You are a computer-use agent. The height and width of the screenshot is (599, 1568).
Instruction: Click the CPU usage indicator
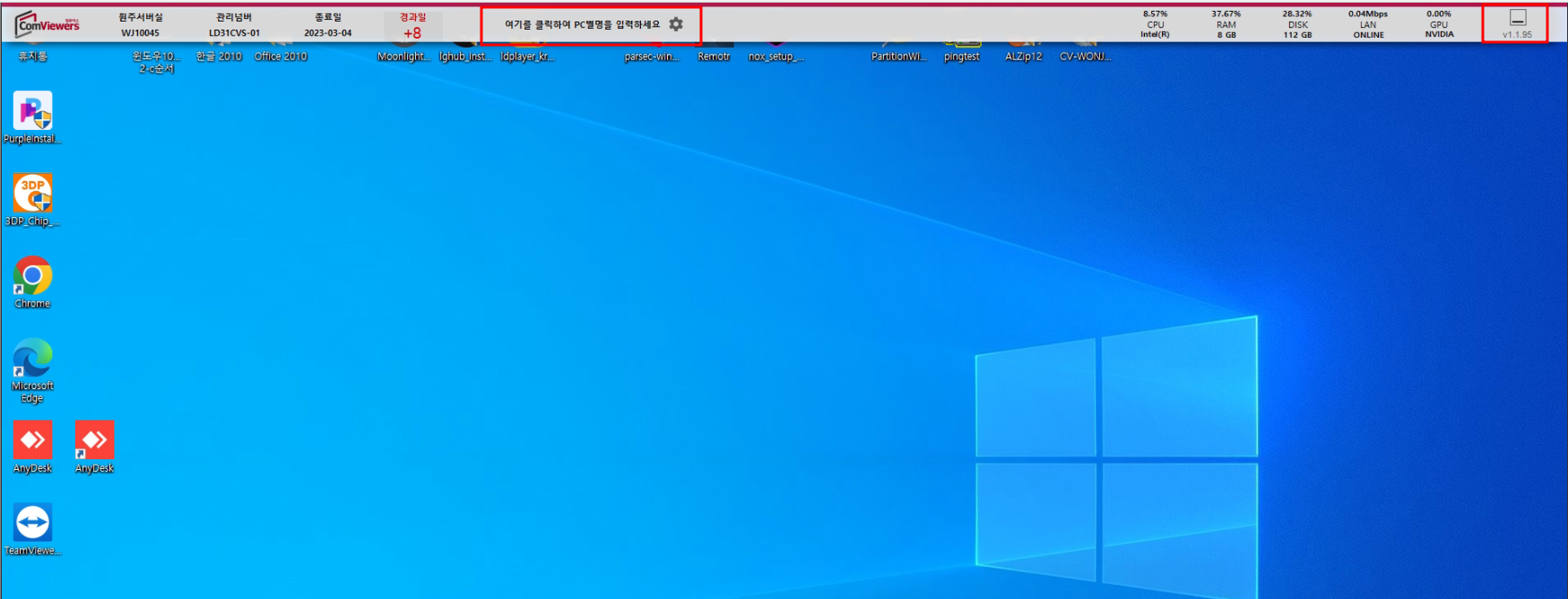[x=1155, y=24]
